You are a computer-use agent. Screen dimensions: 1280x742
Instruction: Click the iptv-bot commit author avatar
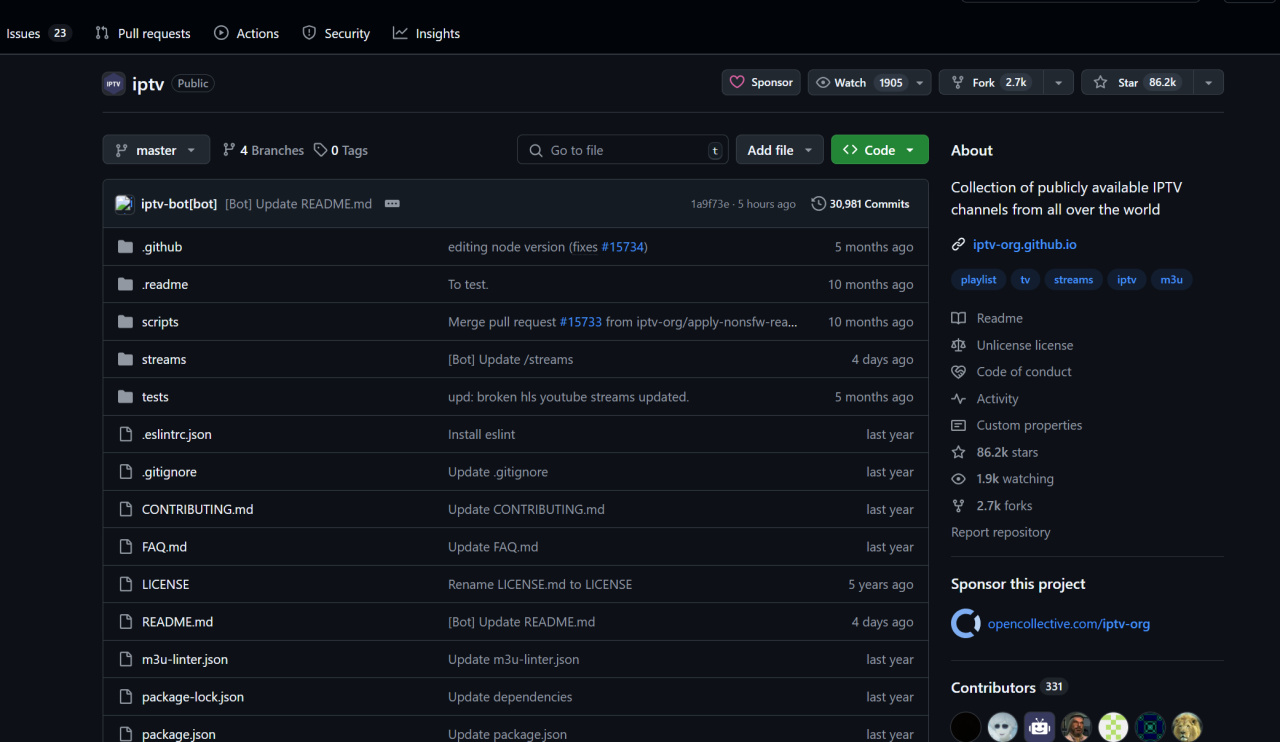point(124,204)
